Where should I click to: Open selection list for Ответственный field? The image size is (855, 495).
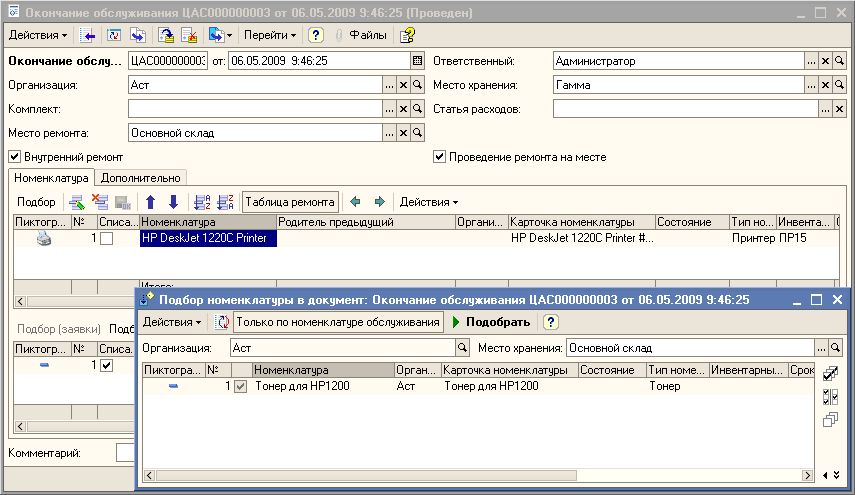coord(811,61)
